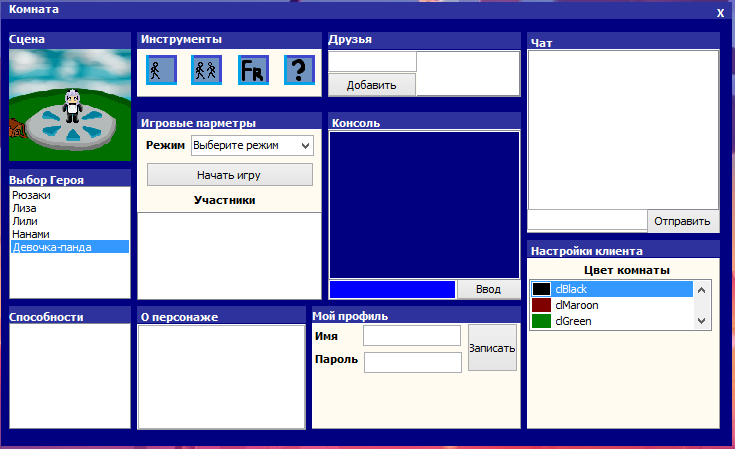This screenshot has height=449, width=735.
Task: Choose hero Лиза from the list
Action: 70,208
